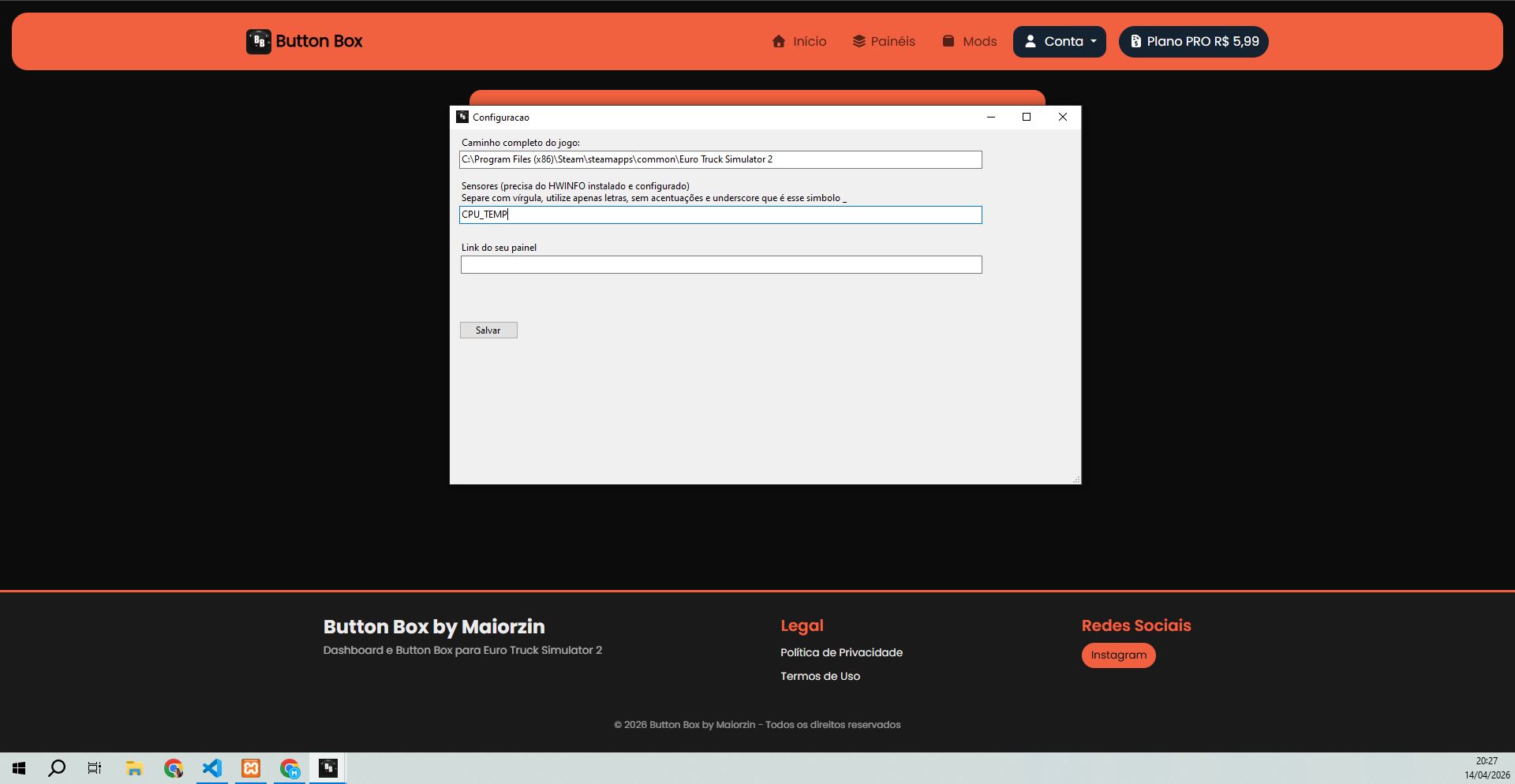The width and height of the screenshot is (1515, 784).
Task: Expand the Conta account dropdown
Action: (1060, 42)
